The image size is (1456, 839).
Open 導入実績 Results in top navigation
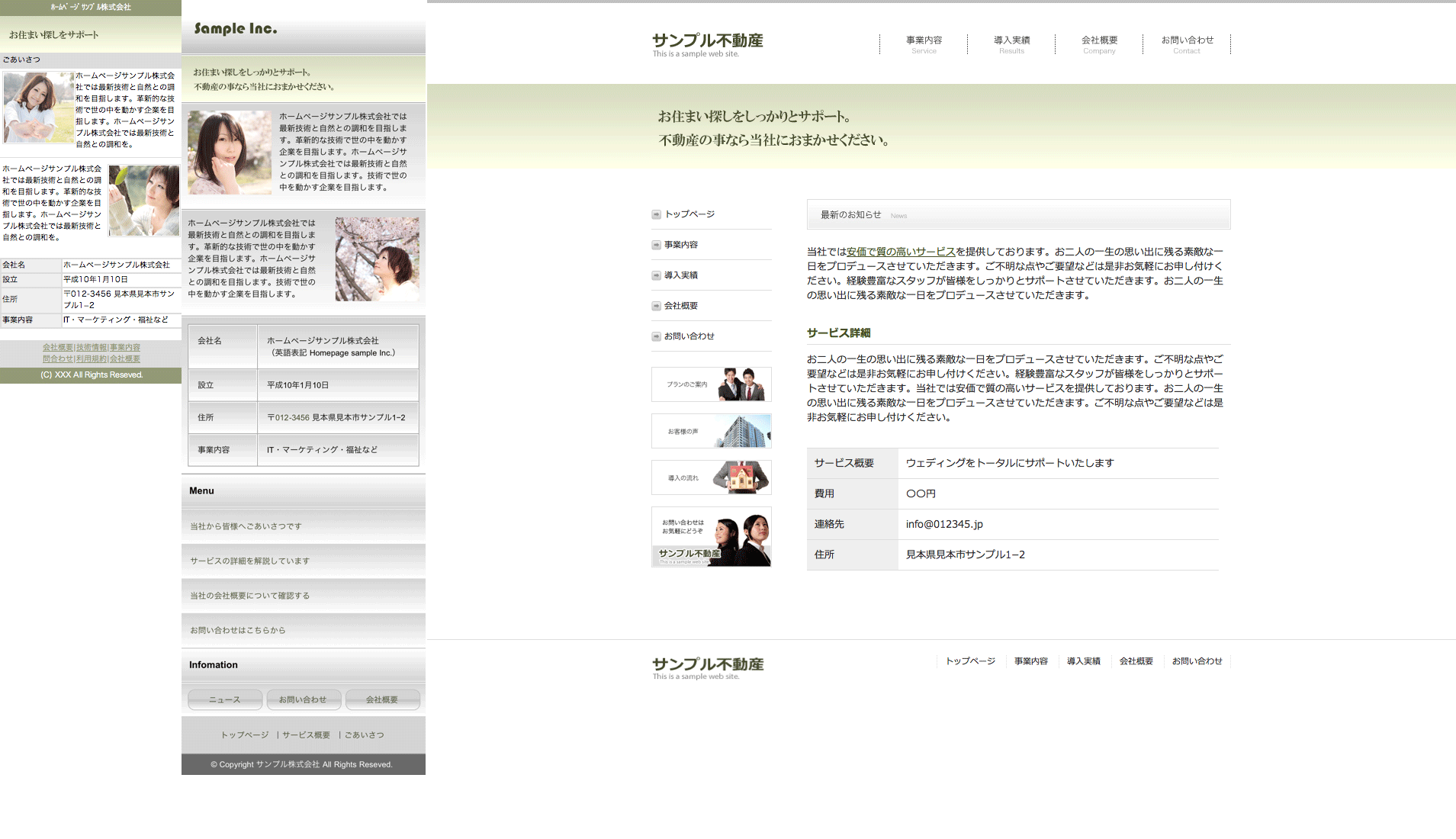pos(1011,44)
